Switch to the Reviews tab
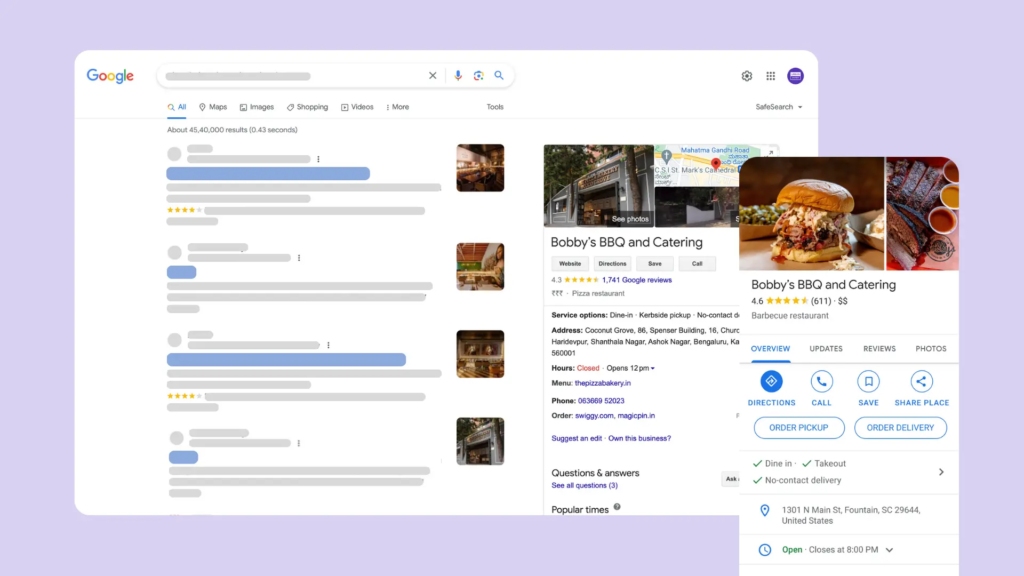 [x=879, y=349]
